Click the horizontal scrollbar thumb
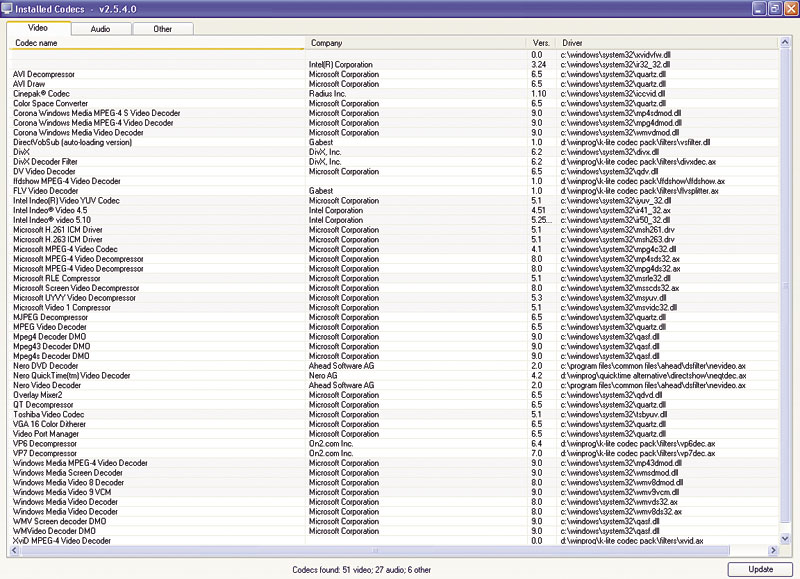Viewport: 800px width, 579px height. pos(375,550)
